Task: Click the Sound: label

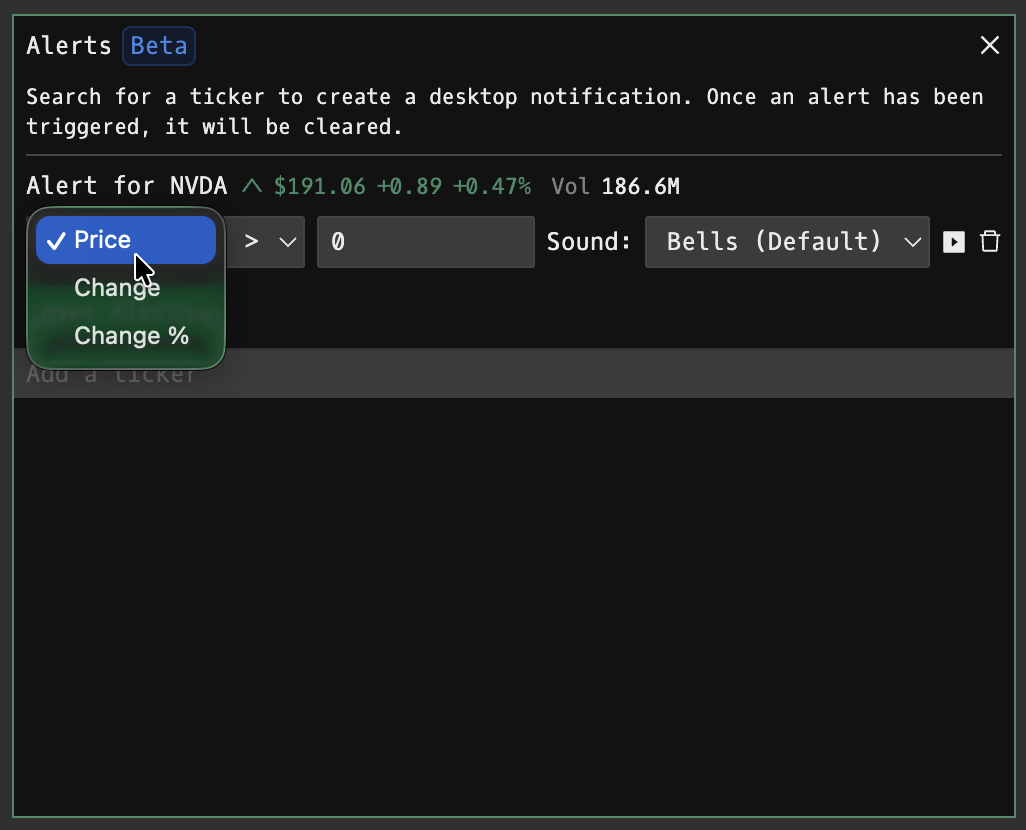Action: [589, 242]
